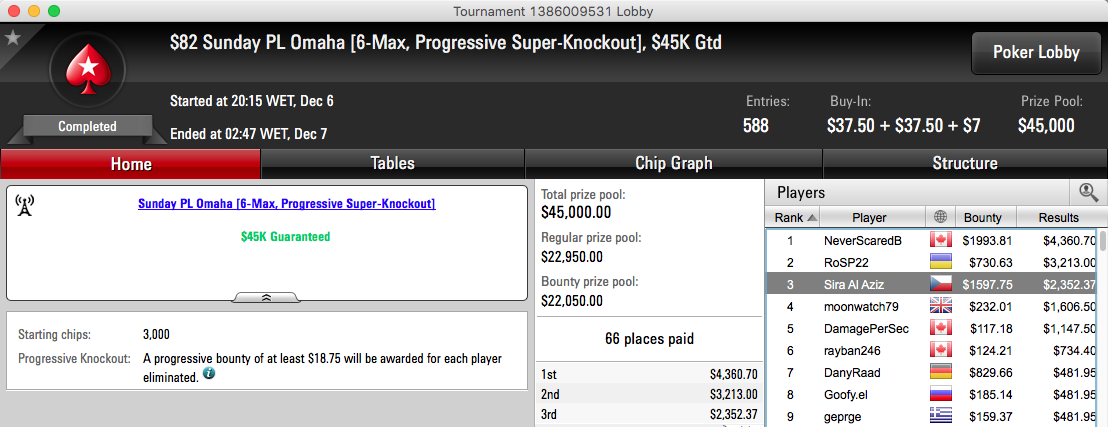Select the Sira Al Aziz row

931,284
